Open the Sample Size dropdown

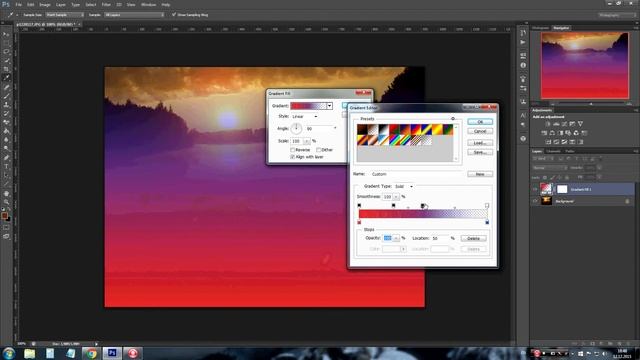pyautogui.click(x=65, y=15)
